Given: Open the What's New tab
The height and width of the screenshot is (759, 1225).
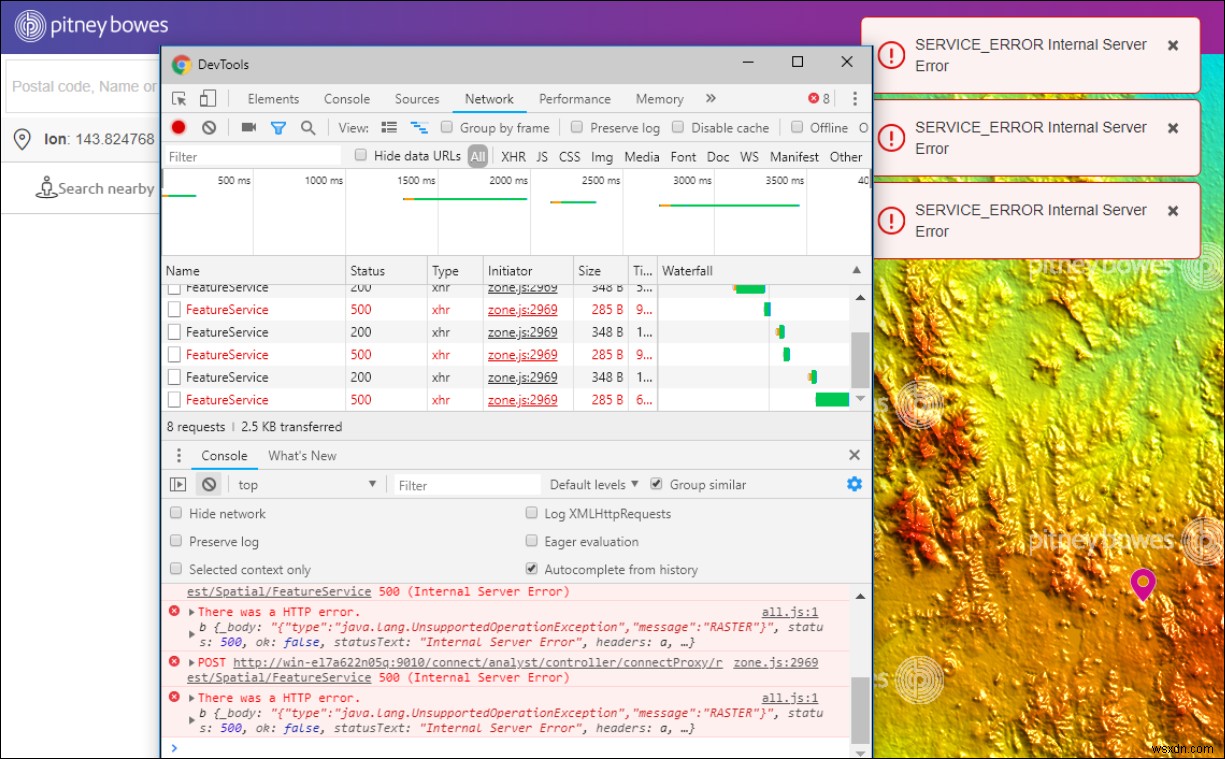Looking at the screenshot, I should [302, 455].
